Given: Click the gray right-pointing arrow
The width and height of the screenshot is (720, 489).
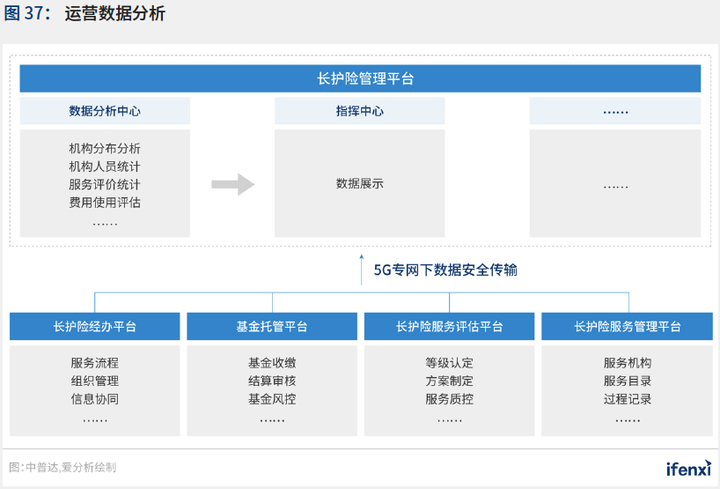Looking at the screenshot, I should (233, 185).
